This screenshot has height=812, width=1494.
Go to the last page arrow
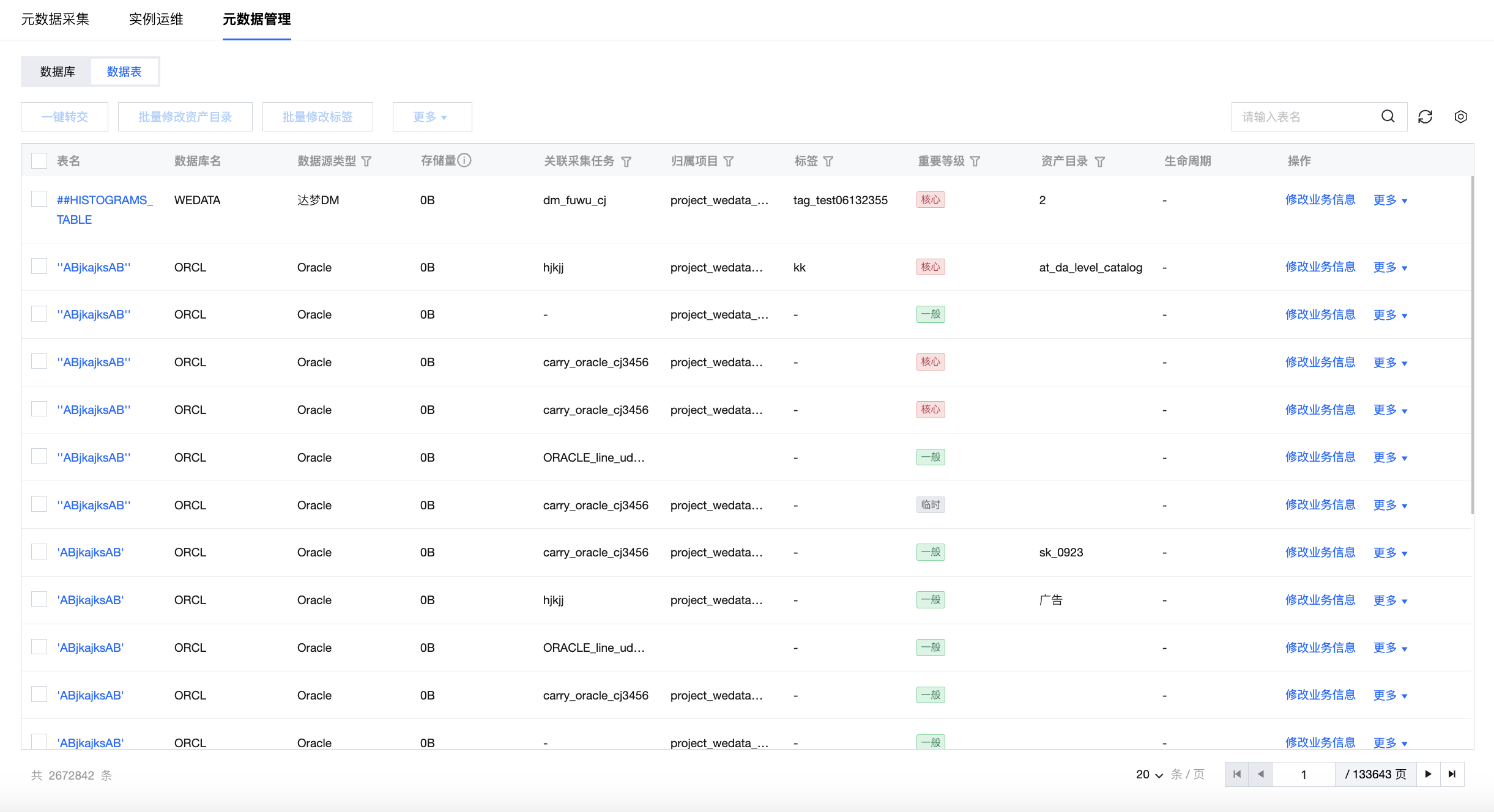(1452, 774)
